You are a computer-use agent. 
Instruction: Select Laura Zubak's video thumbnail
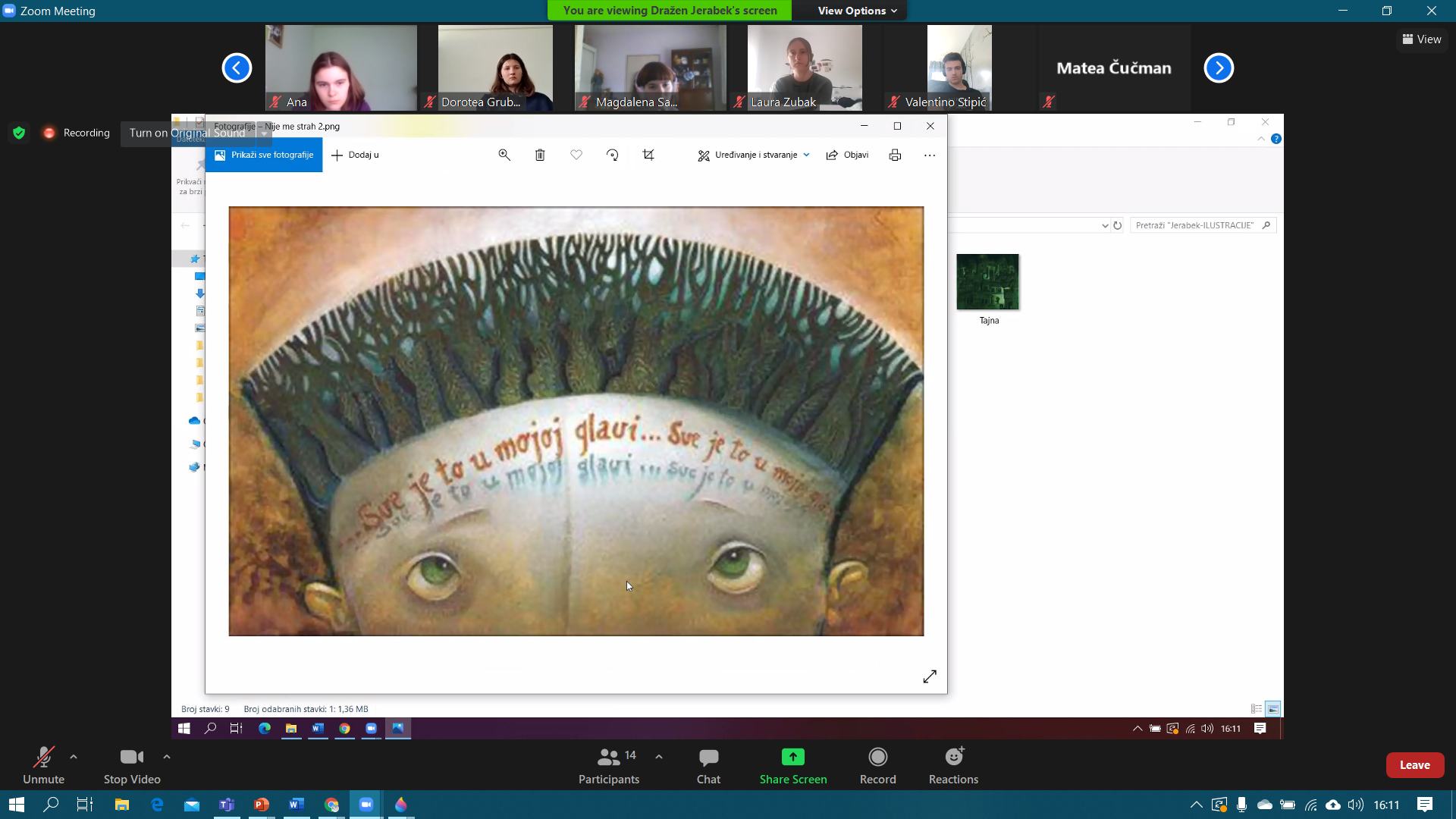[x=805, y=68]
